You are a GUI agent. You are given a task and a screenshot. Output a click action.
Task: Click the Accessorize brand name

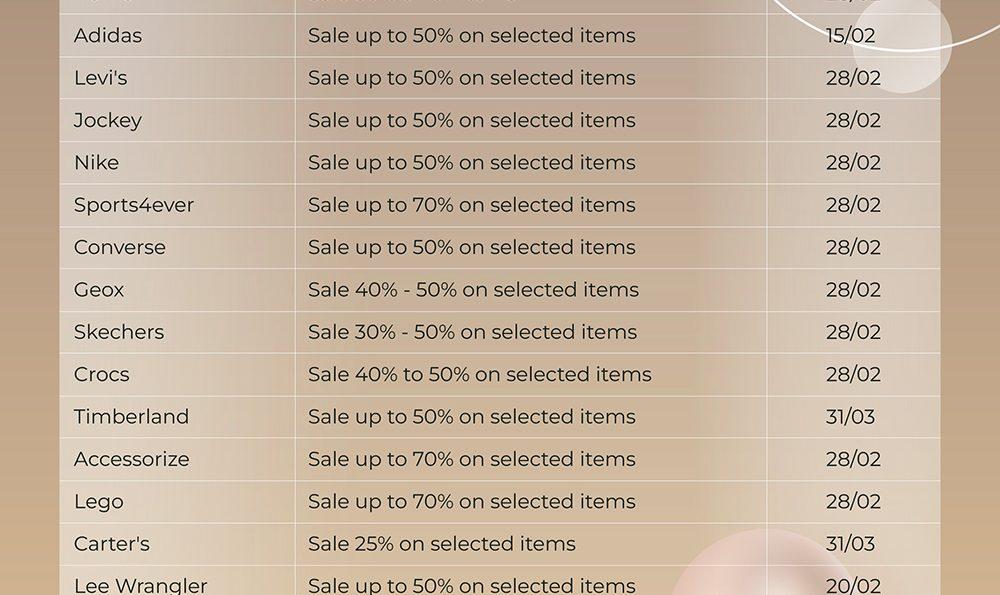pyautogui.click(x=131, y=459)
